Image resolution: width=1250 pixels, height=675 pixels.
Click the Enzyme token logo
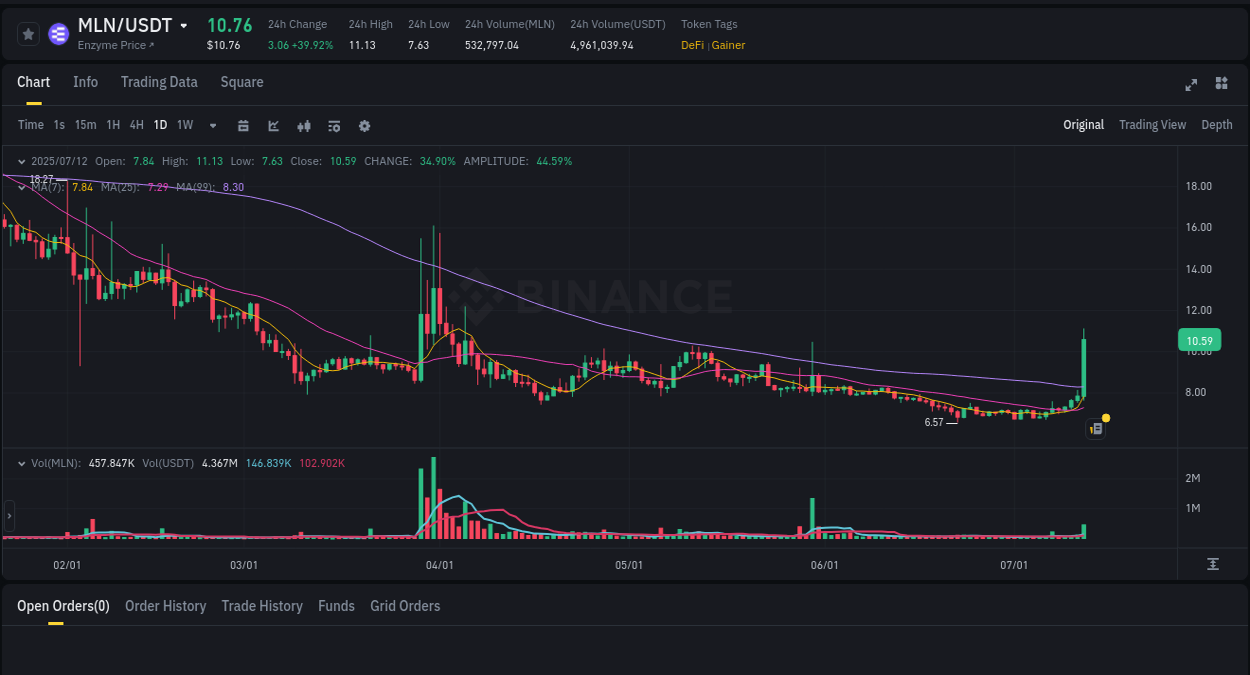[58, 33]
